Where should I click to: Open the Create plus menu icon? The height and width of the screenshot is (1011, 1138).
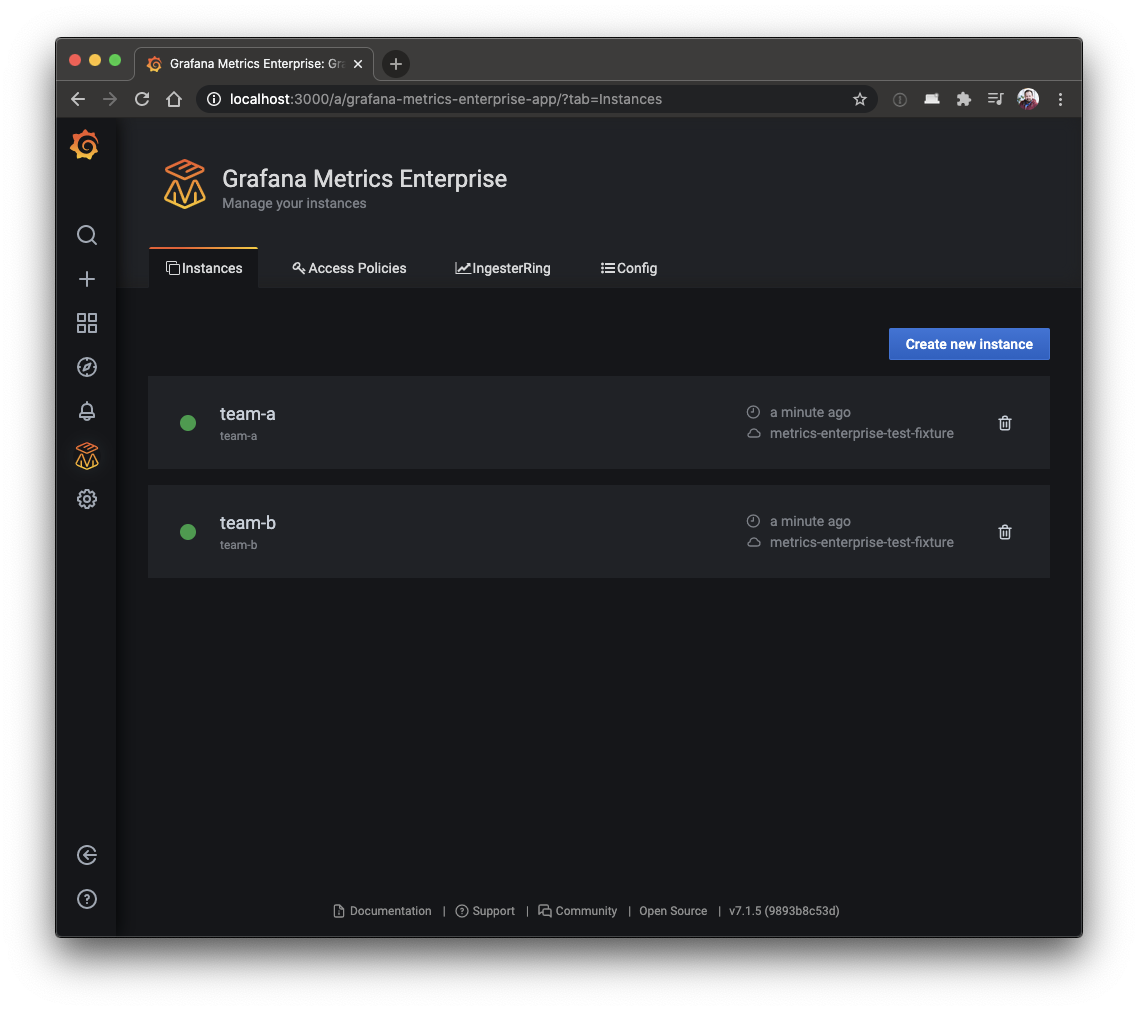tap(87, 279)
